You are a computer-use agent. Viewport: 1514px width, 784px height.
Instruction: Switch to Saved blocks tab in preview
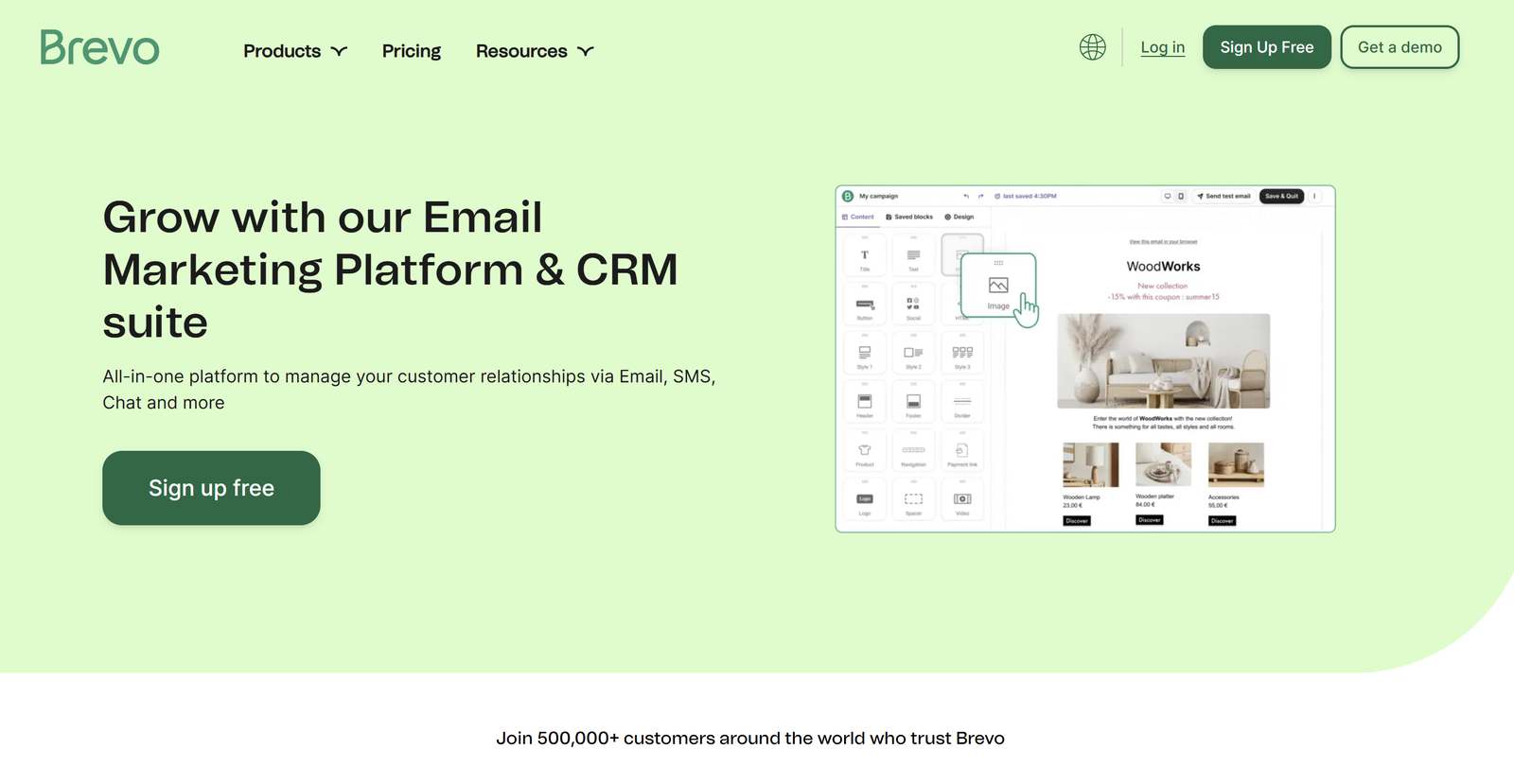[909, 217]
